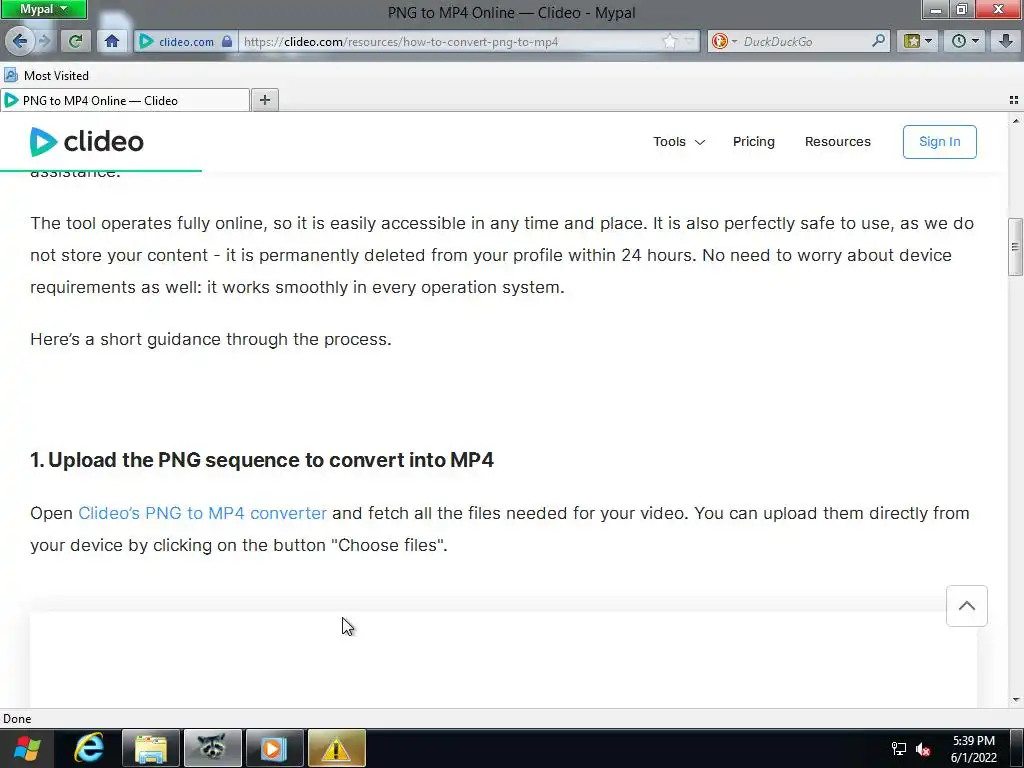Click the search magnifier icon

tap(878, 41)
